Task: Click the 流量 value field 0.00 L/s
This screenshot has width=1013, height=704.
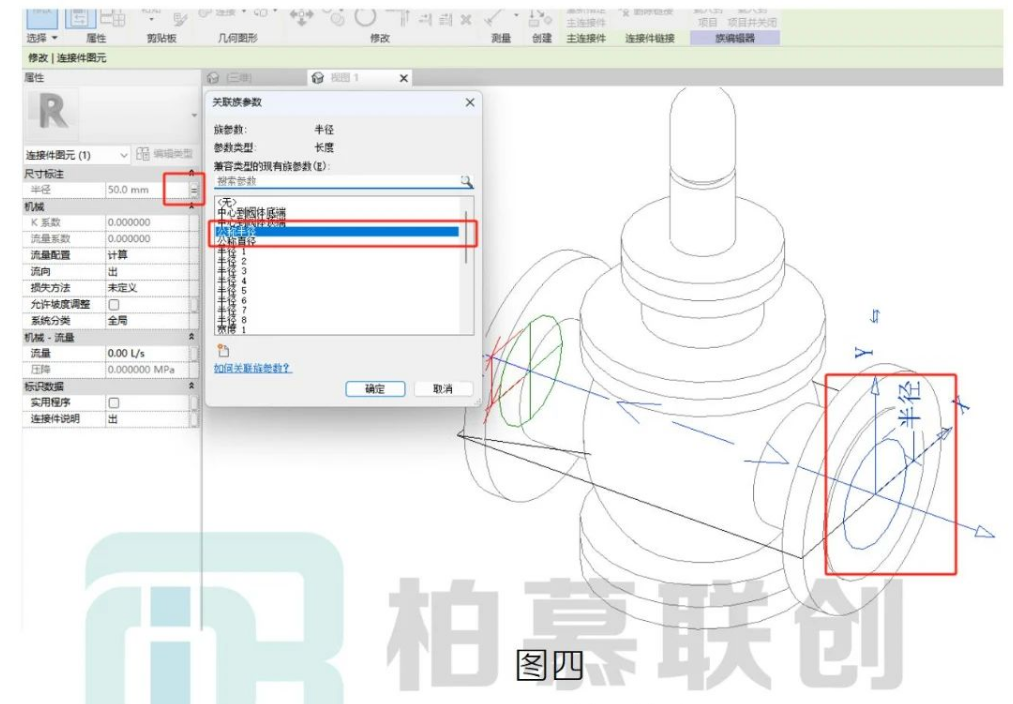Action: click(147, 353)
